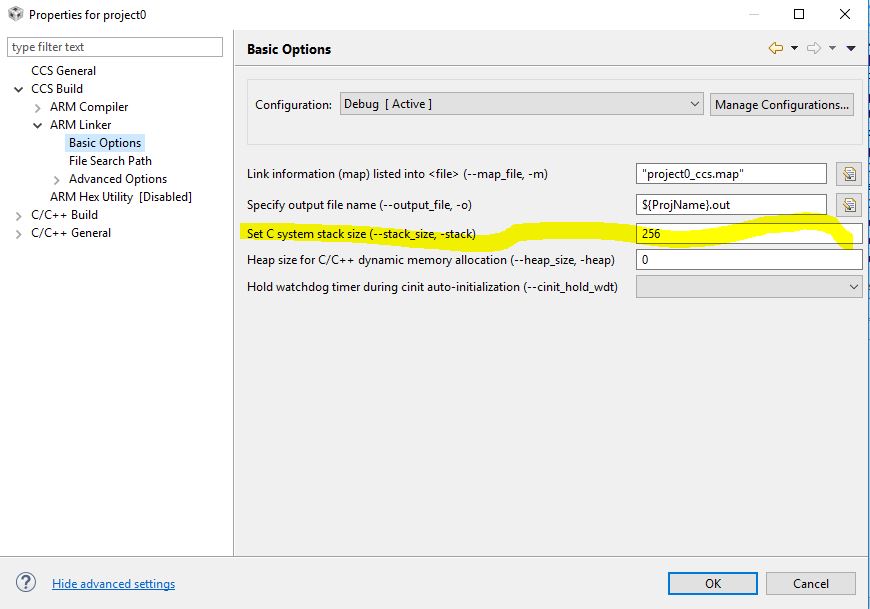Click browse icon next to output file field
This screenshot has height=609, width=870.
[849, 205]
